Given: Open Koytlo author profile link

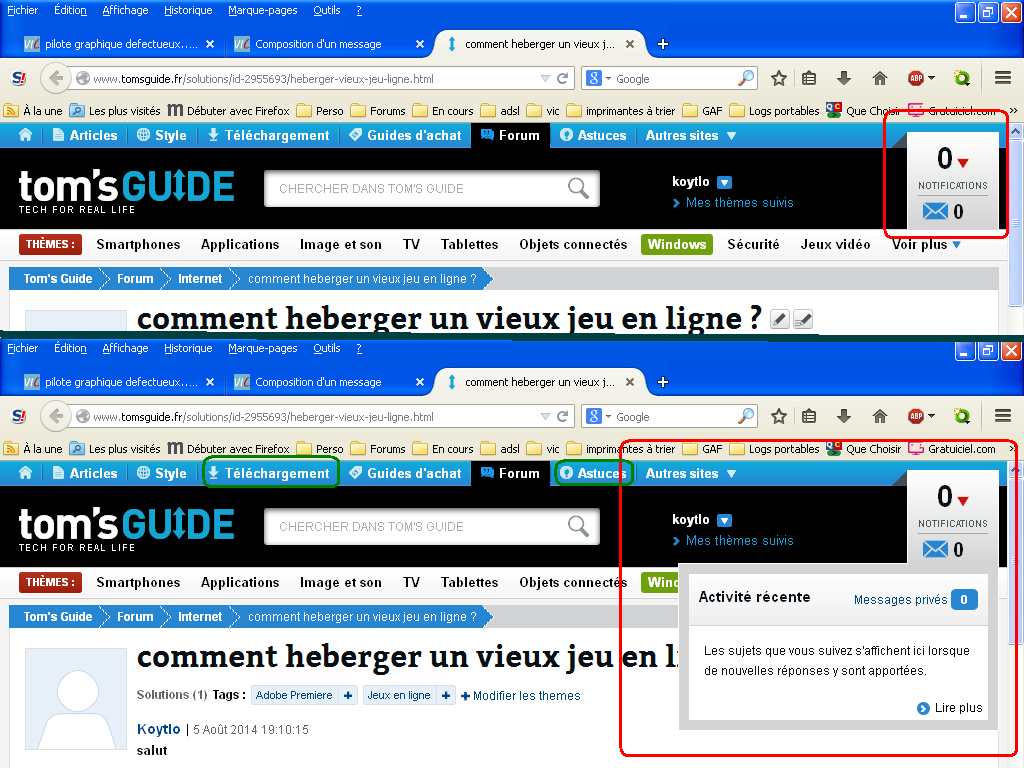Looking at the screenshot, I should coord(159,729).
